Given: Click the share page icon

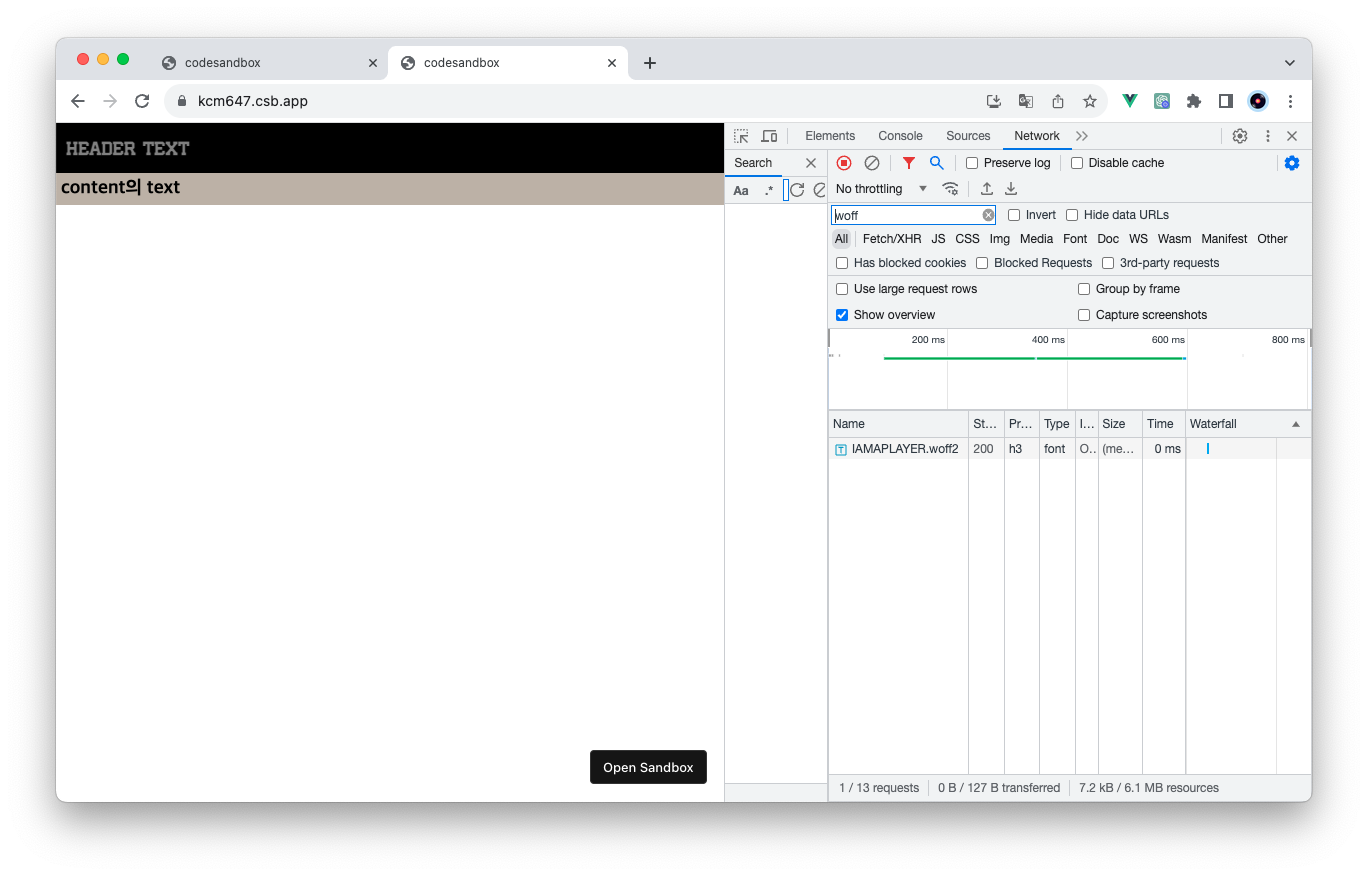Looking at the screenshot, I should pyautogui.click(x=1058, y=101).
